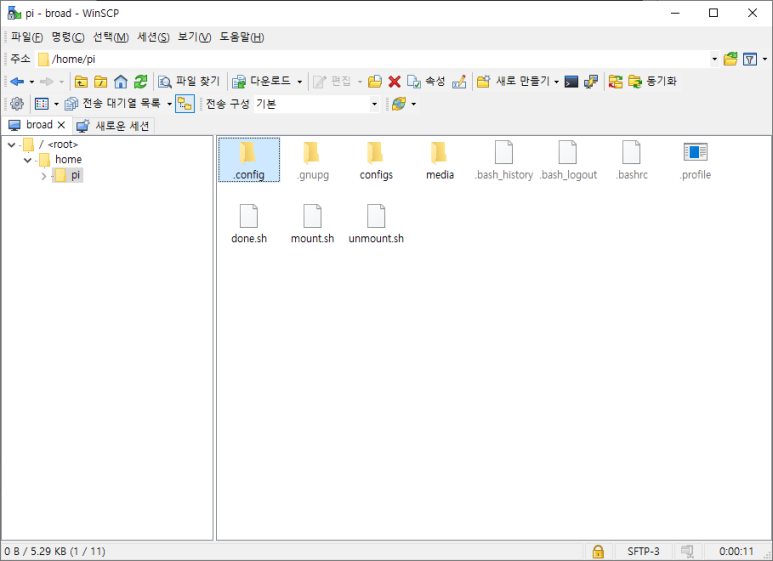This screenshot has width=773, height=561.
Task: Collapse the home folder in tree
Action: [28, 160]
